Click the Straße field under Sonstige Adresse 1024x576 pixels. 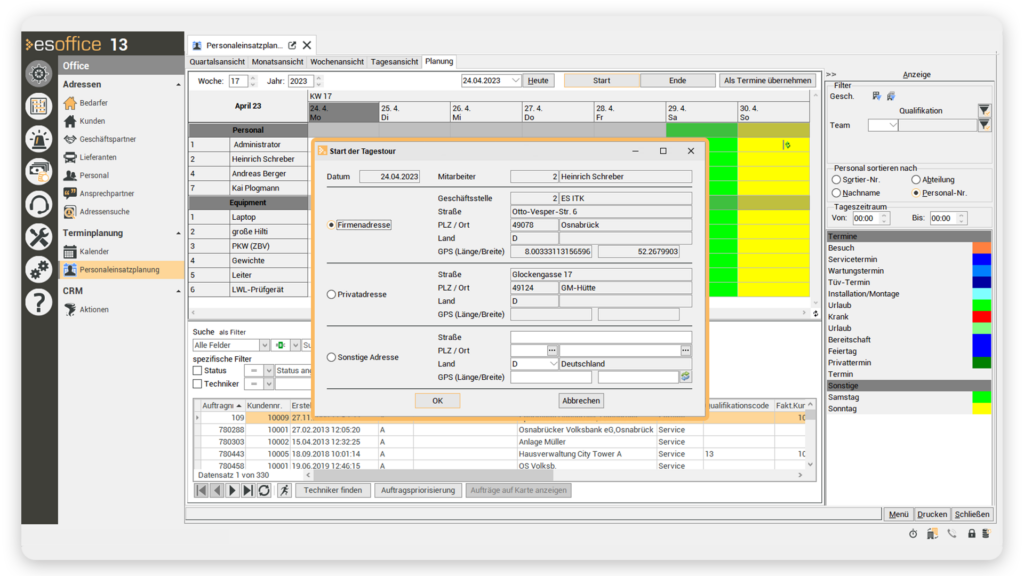[x=601, y=337]
